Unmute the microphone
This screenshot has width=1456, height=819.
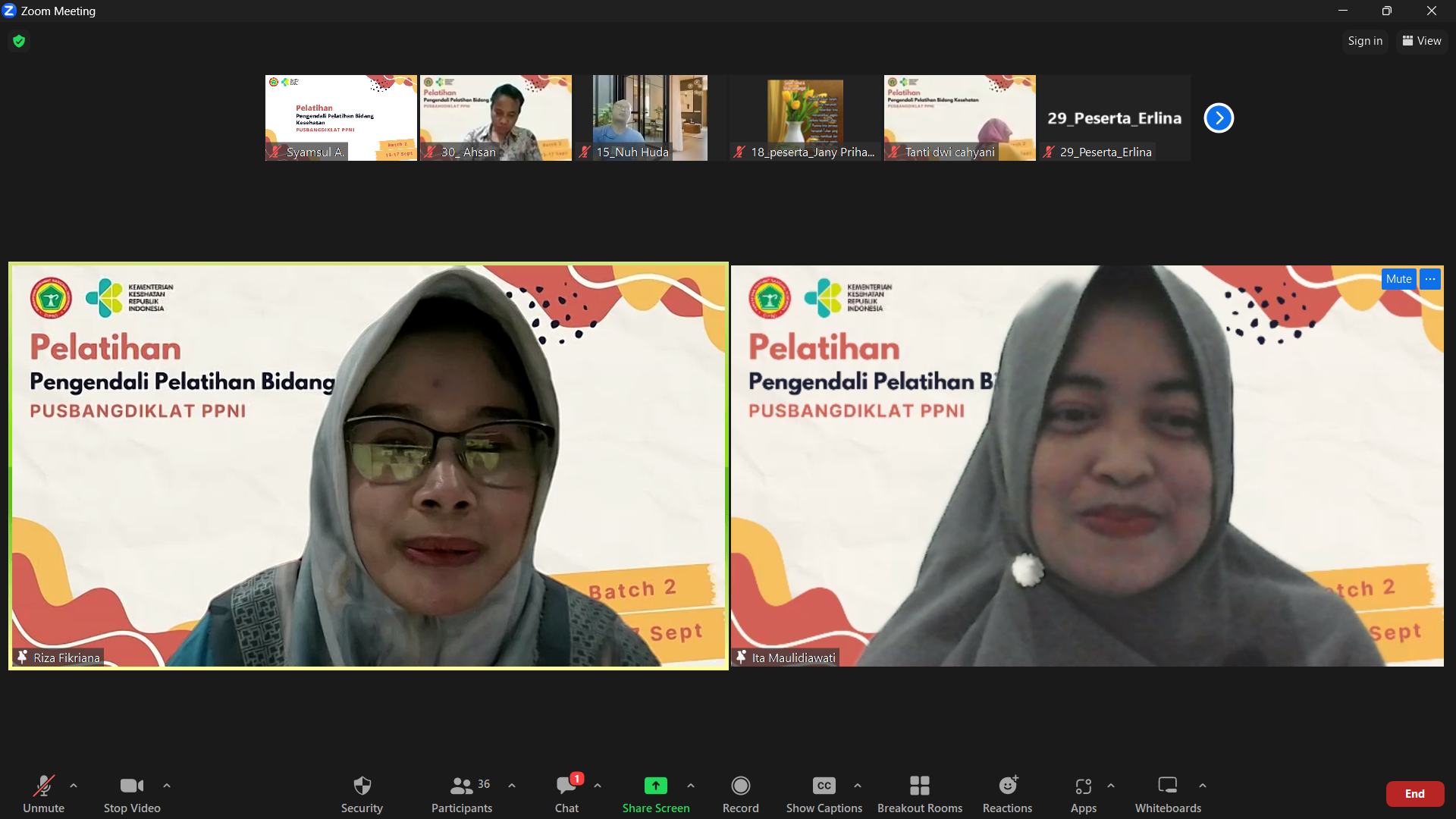pos(43,786)
